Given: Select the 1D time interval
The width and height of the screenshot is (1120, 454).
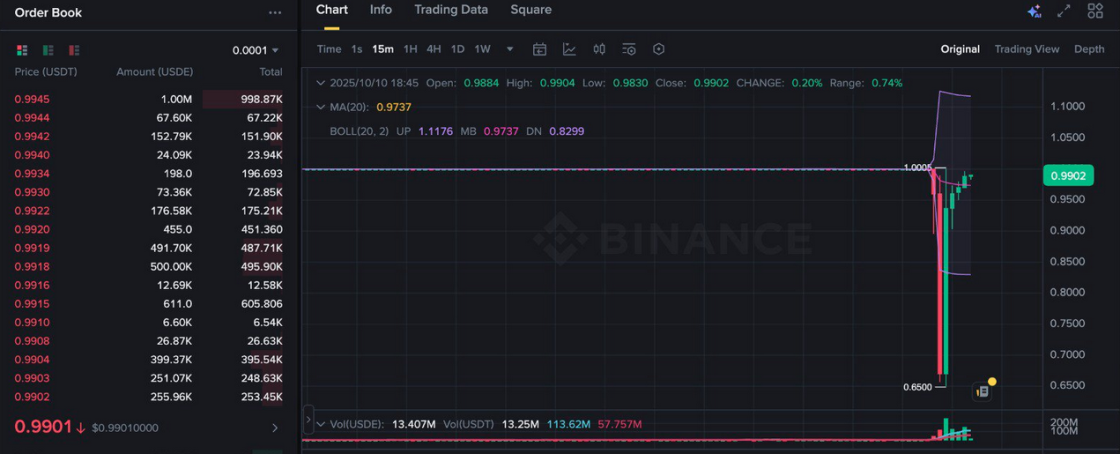Looking at the screenshot, I should click(457, 49).
